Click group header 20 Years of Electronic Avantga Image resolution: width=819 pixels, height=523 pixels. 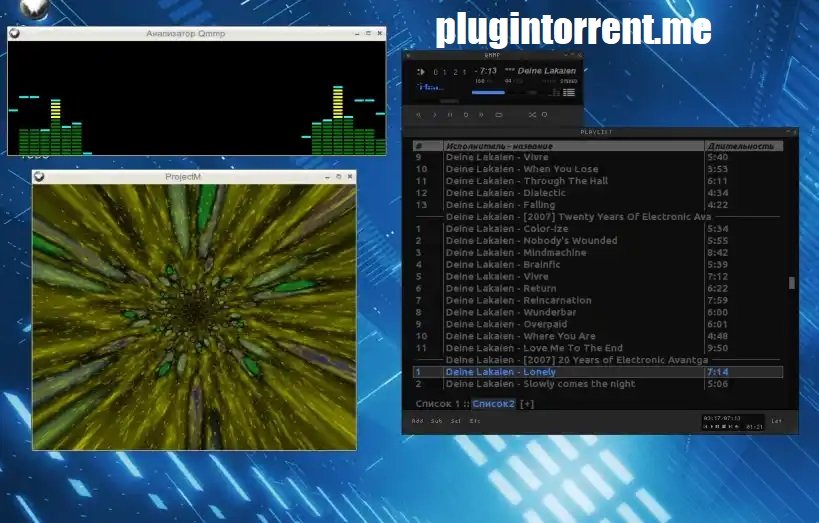(x=577, y=361)
